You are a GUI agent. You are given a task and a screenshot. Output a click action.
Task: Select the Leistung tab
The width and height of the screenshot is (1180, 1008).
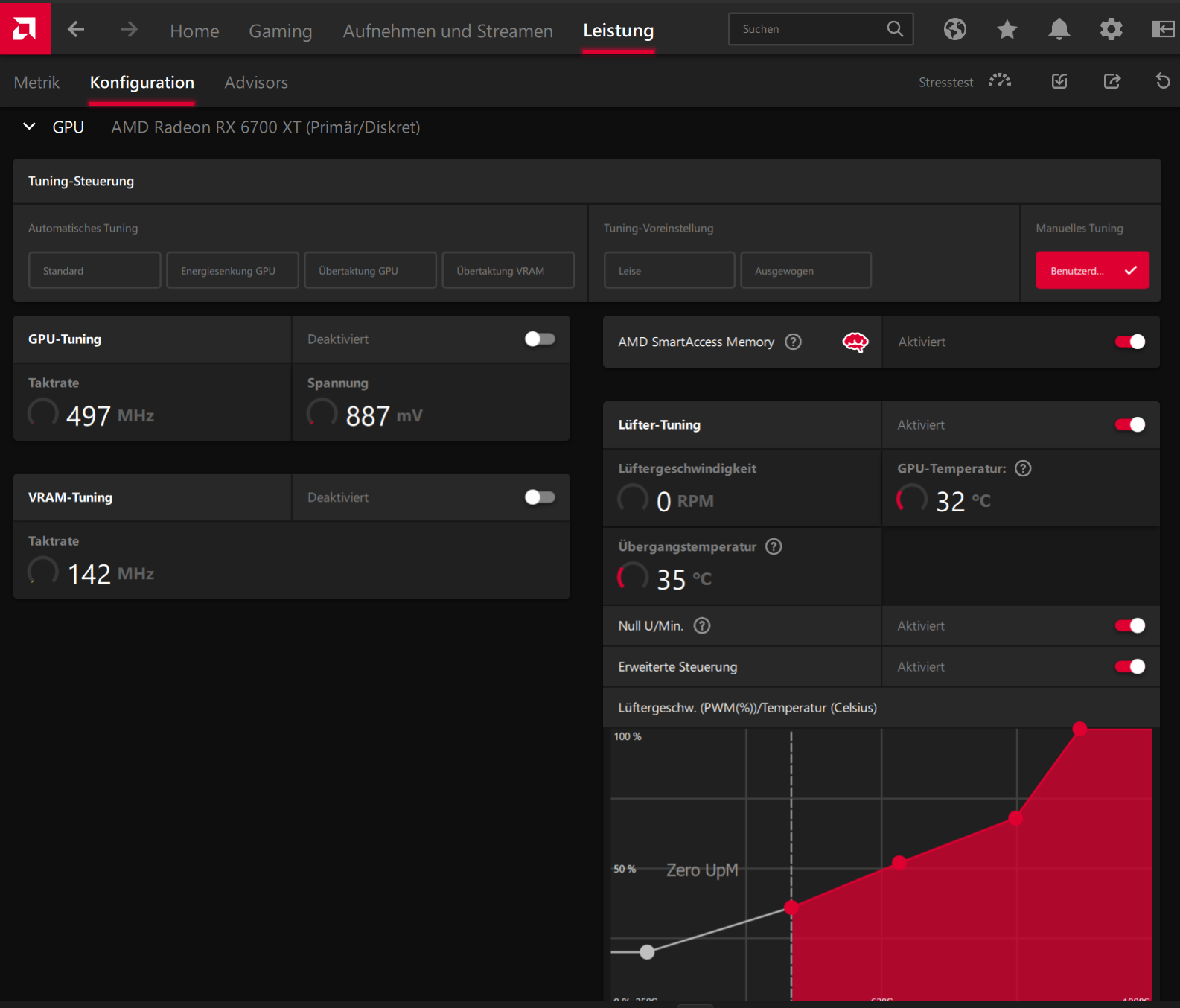619,31
